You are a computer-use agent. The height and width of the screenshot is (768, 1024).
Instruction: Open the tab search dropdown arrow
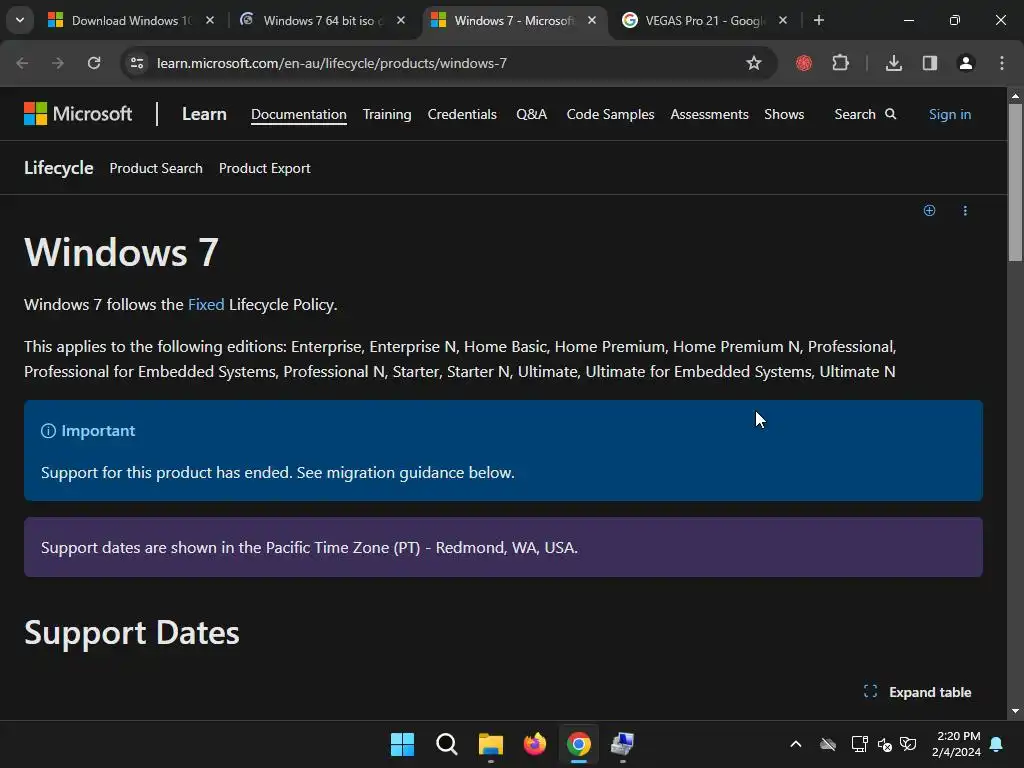pos(20,20)
